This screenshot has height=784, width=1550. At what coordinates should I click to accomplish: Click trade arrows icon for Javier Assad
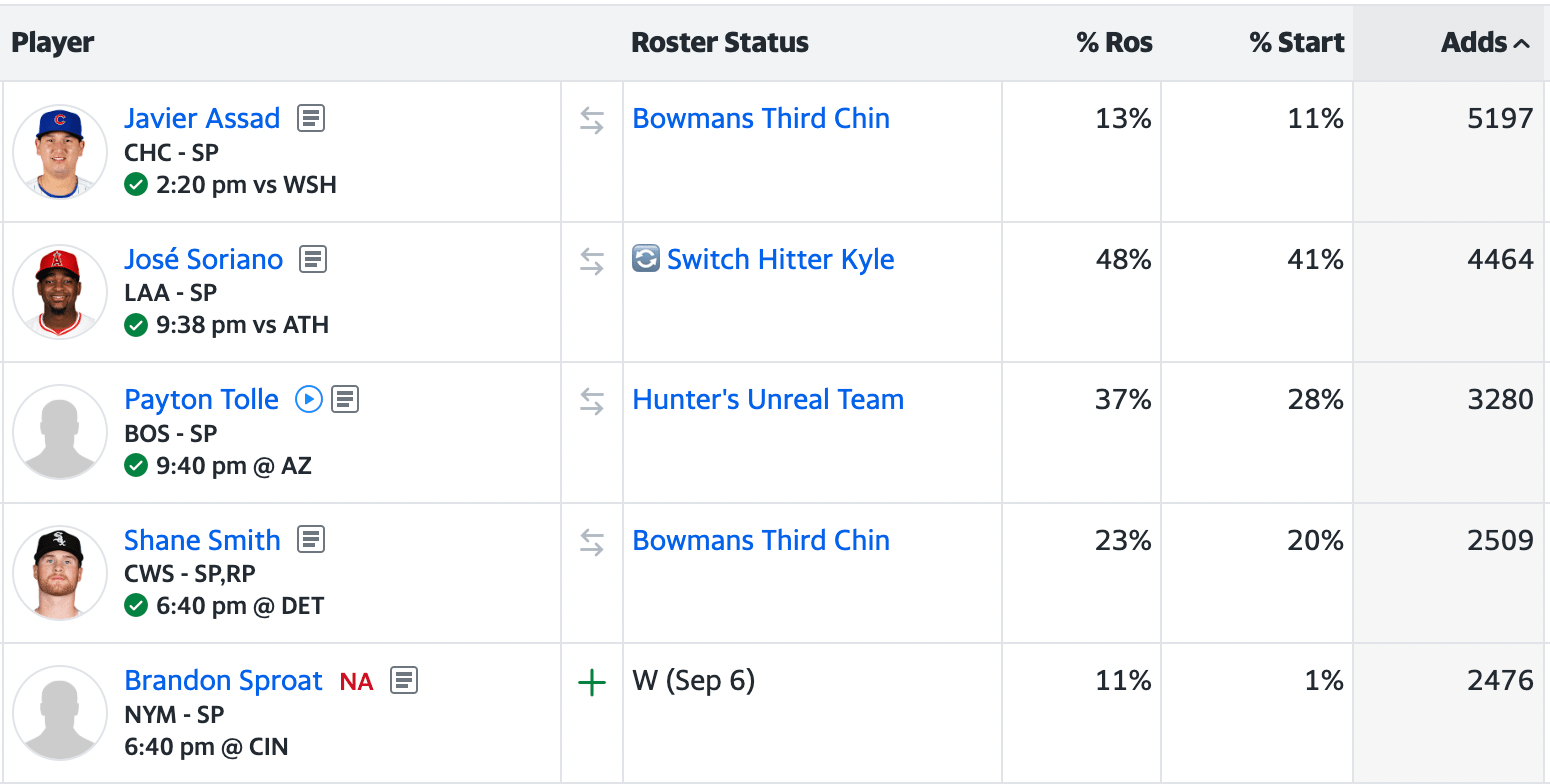point(592,121)
